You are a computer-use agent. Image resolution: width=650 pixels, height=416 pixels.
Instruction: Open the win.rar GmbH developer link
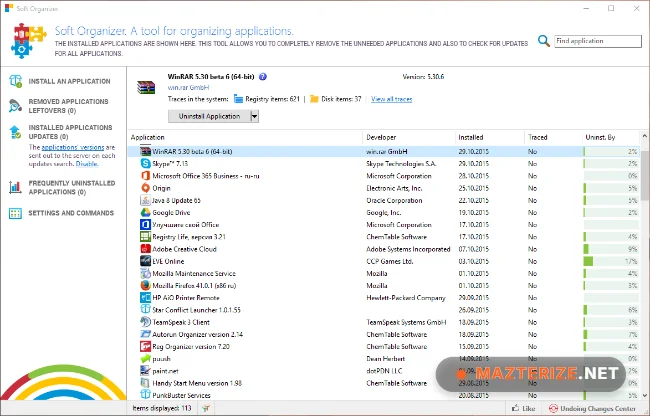188,87
